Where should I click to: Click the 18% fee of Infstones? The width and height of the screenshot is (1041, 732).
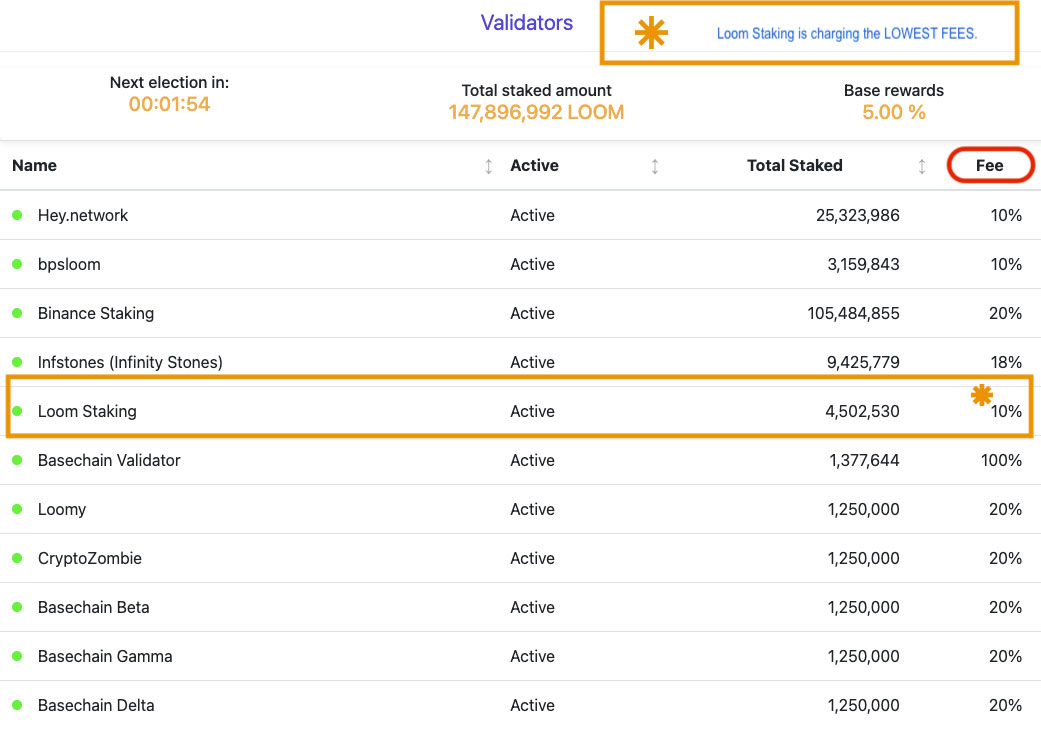click(1006, 362)
